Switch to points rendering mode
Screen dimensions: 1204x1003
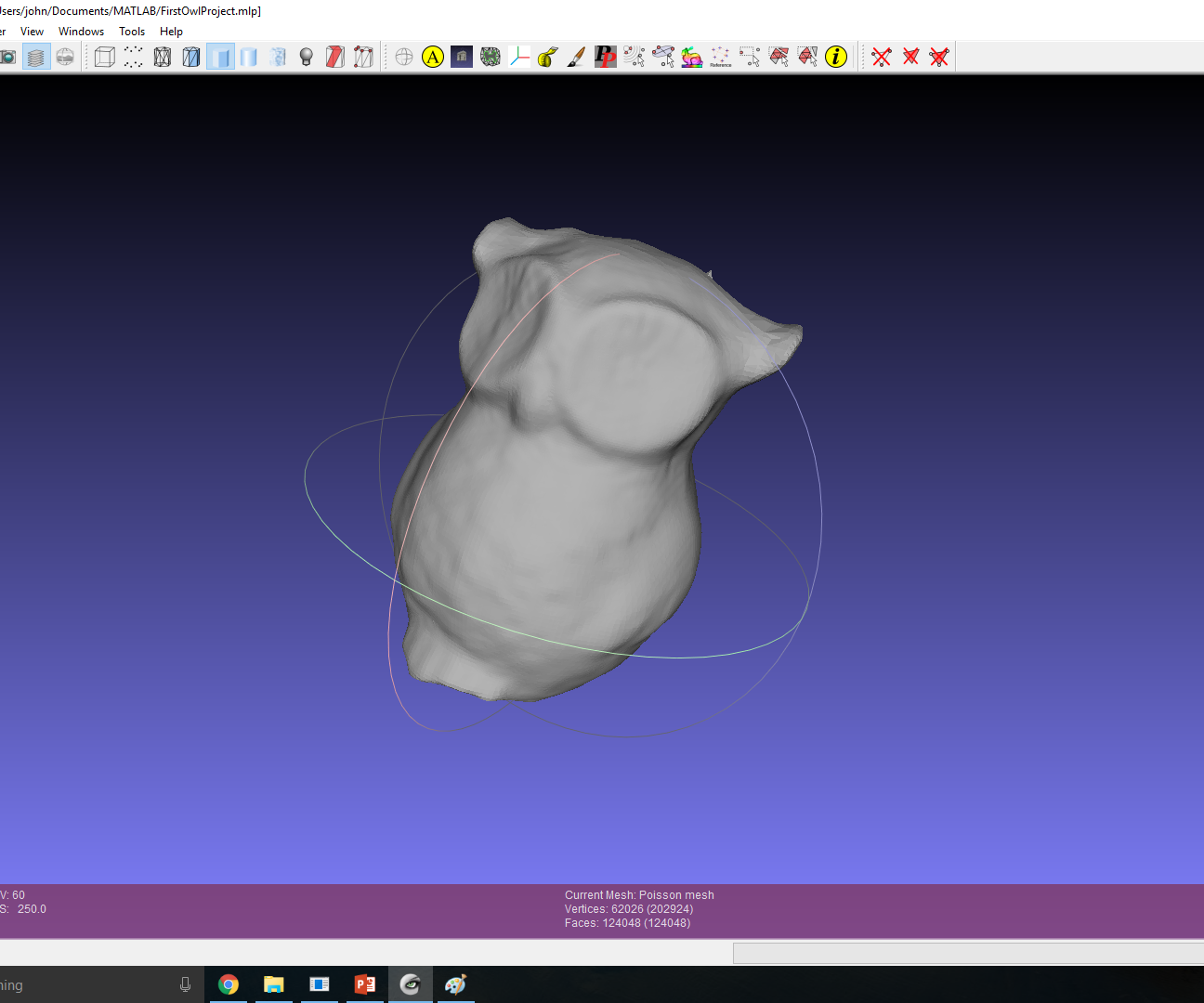coord(133,57)
